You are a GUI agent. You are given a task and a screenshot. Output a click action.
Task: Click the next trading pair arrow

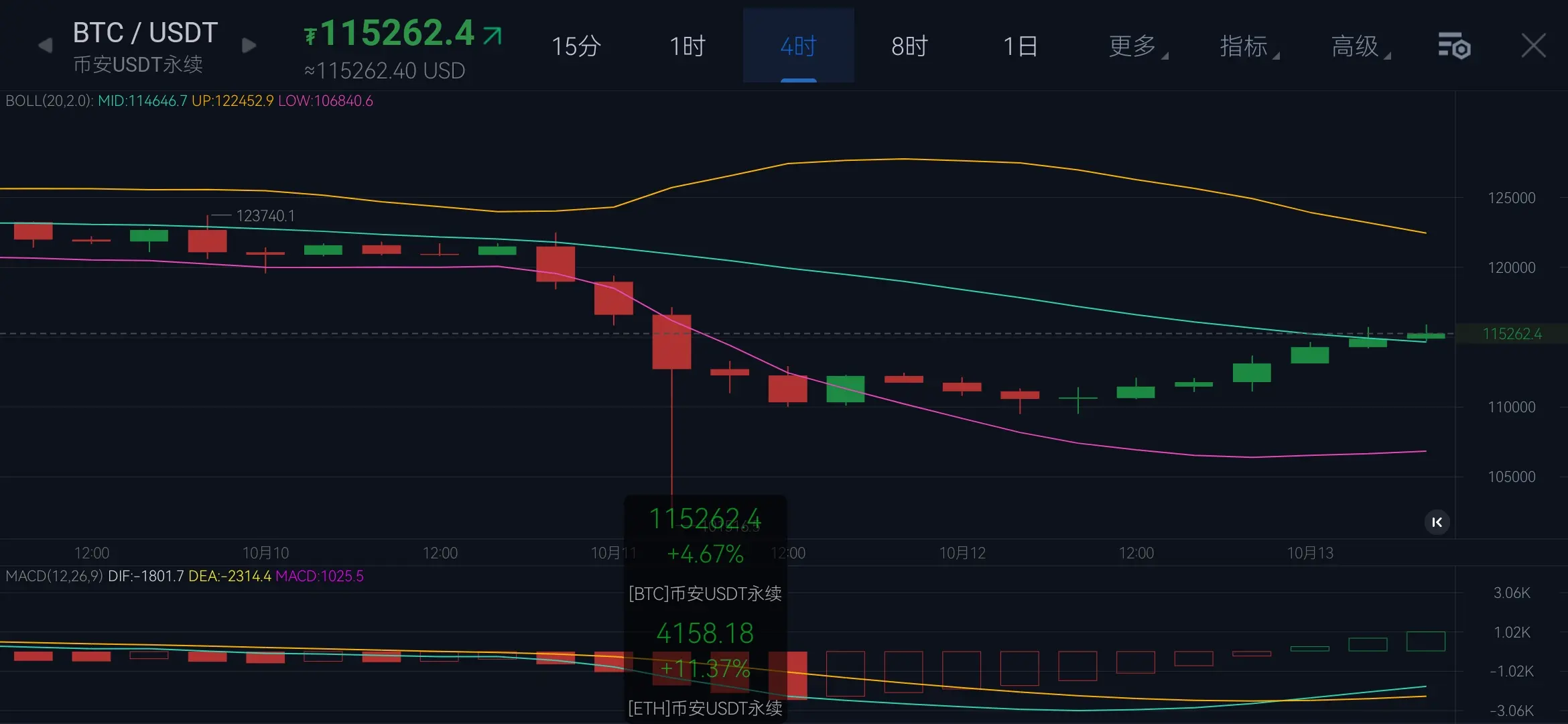pyautogui.click(x=249, y=46)
